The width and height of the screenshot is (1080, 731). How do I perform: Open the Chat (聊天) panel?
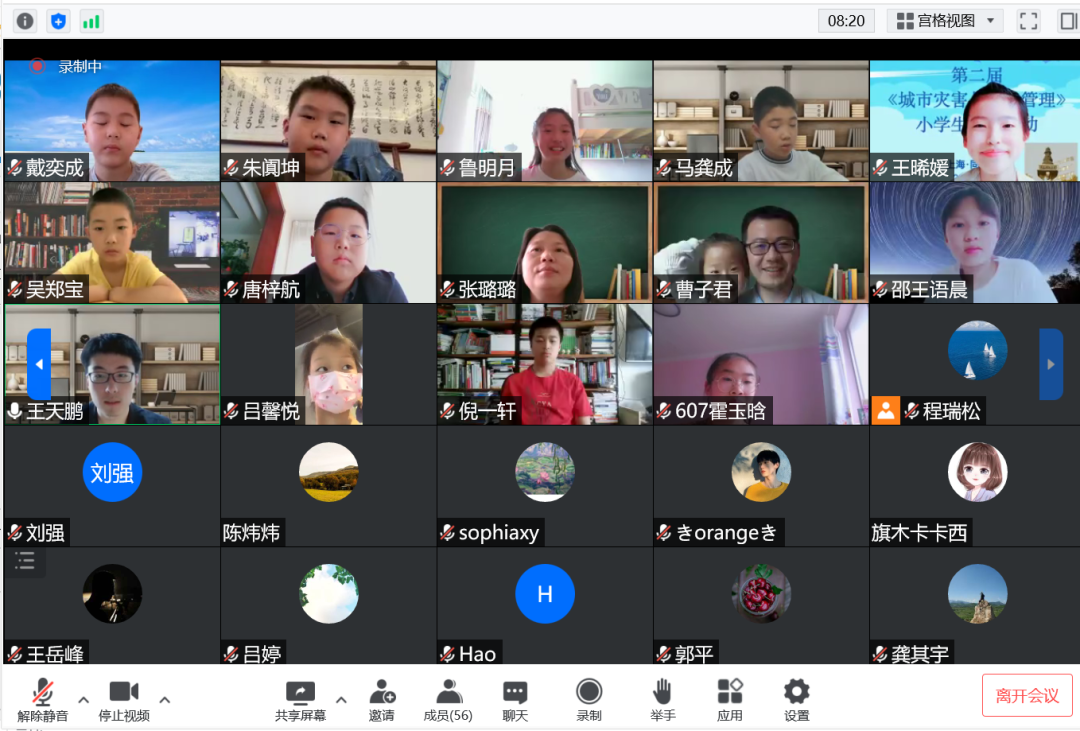pyautogui.click(x=515, y=699)
